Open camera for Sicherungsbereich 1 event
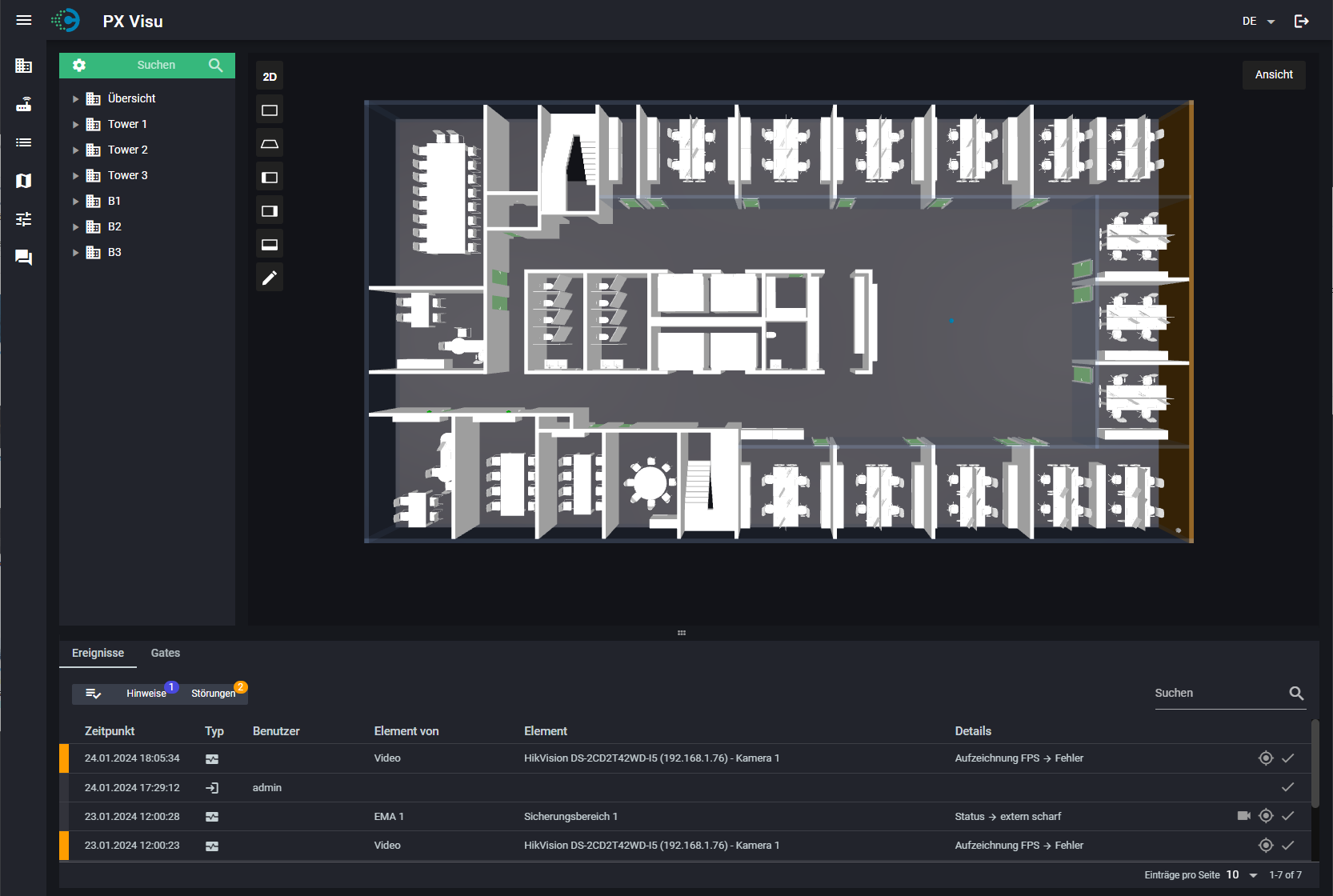This screenshot has height=896, width=1333. (x=1244, y=816)
